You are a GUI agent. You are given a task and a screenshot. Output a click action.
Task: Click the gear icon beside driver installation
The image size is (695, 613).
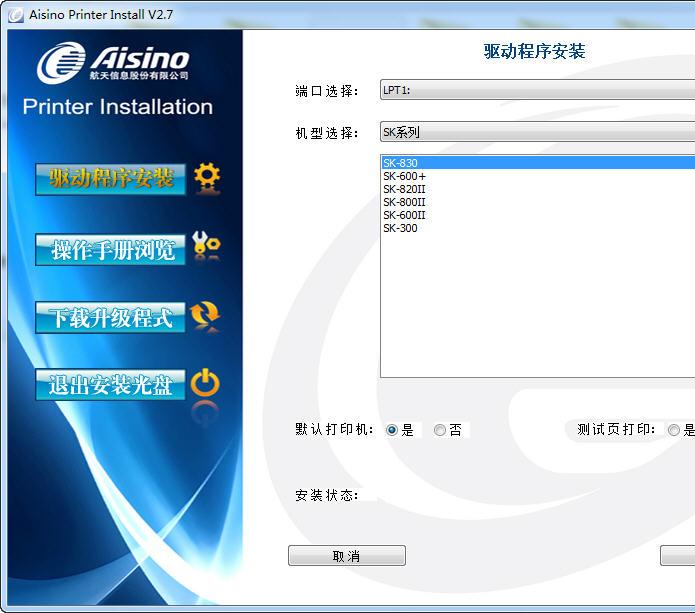pyautogui.click(x=207, y=178)
